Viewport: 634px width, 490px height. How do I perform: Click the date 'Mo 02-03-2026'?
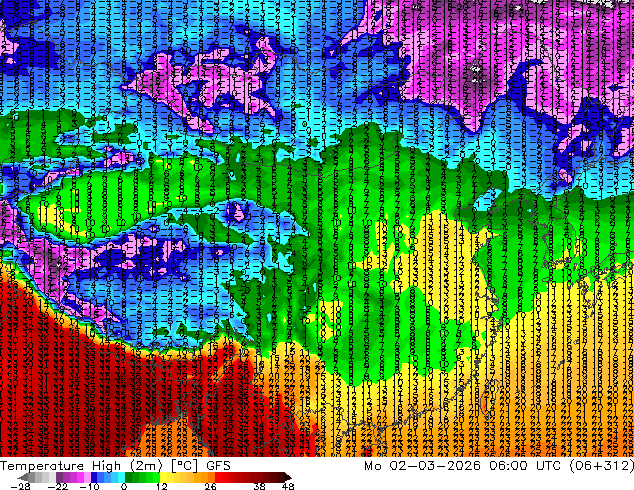[422, 466]
